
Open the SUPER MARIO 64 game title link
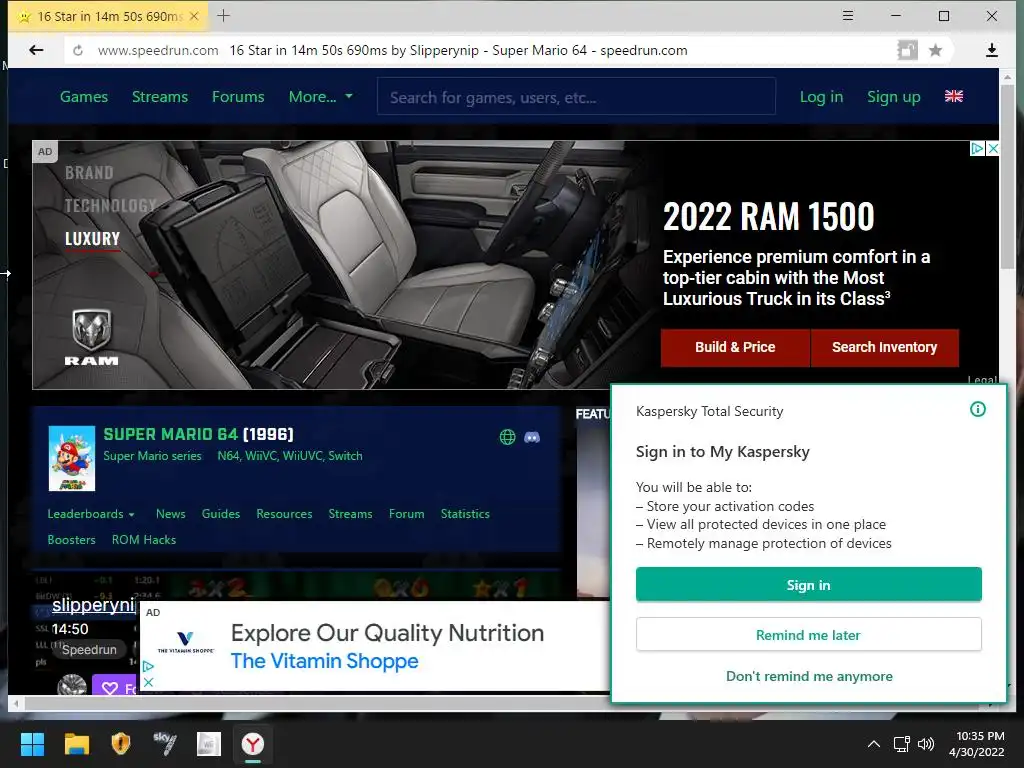(170, 434)
